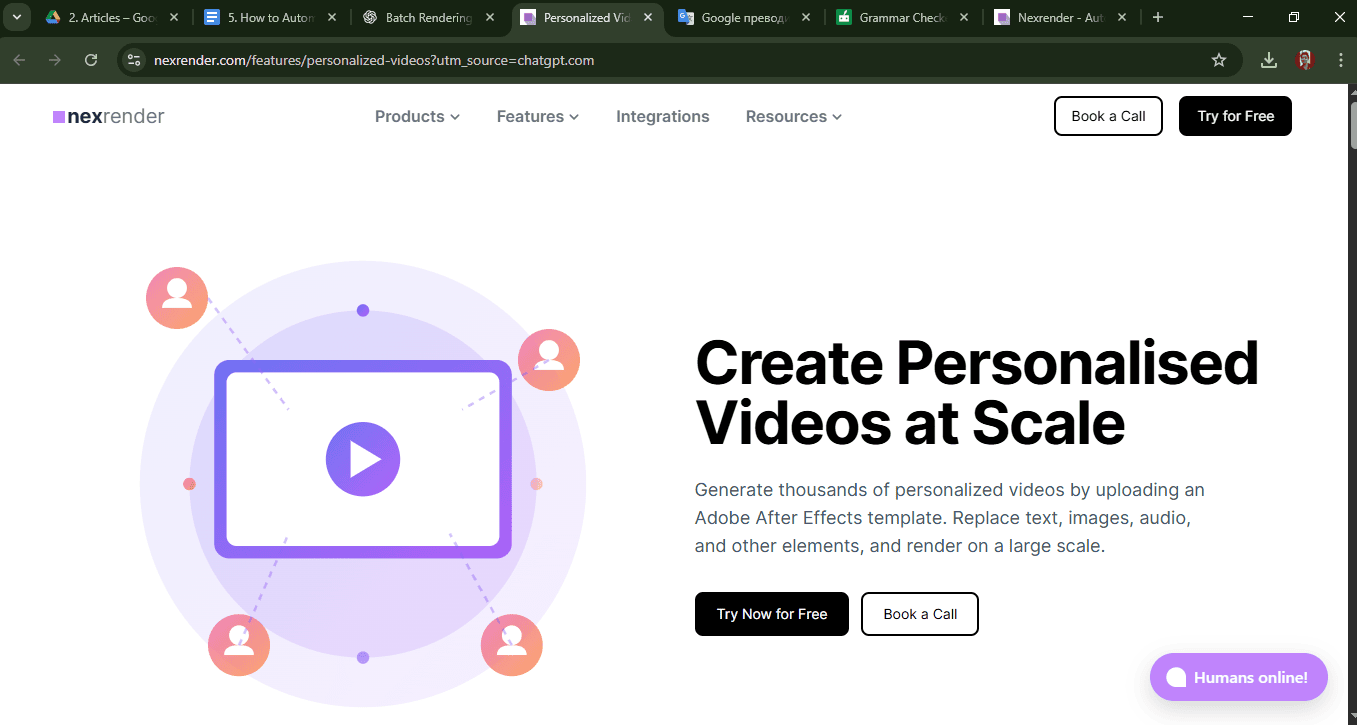1357x725 pixels.
Task: Open the Humans online chat bubble
Action: [1238, 677]
